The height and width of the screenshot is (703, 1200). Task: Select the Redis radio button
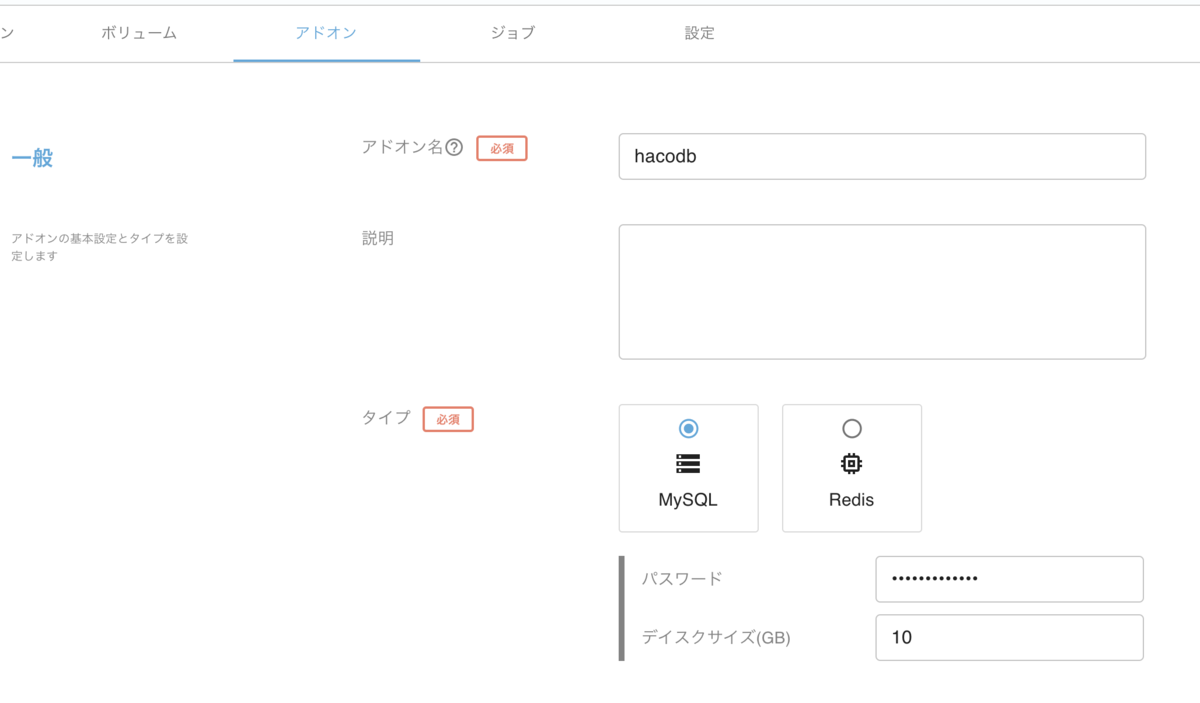pos(851,428)
